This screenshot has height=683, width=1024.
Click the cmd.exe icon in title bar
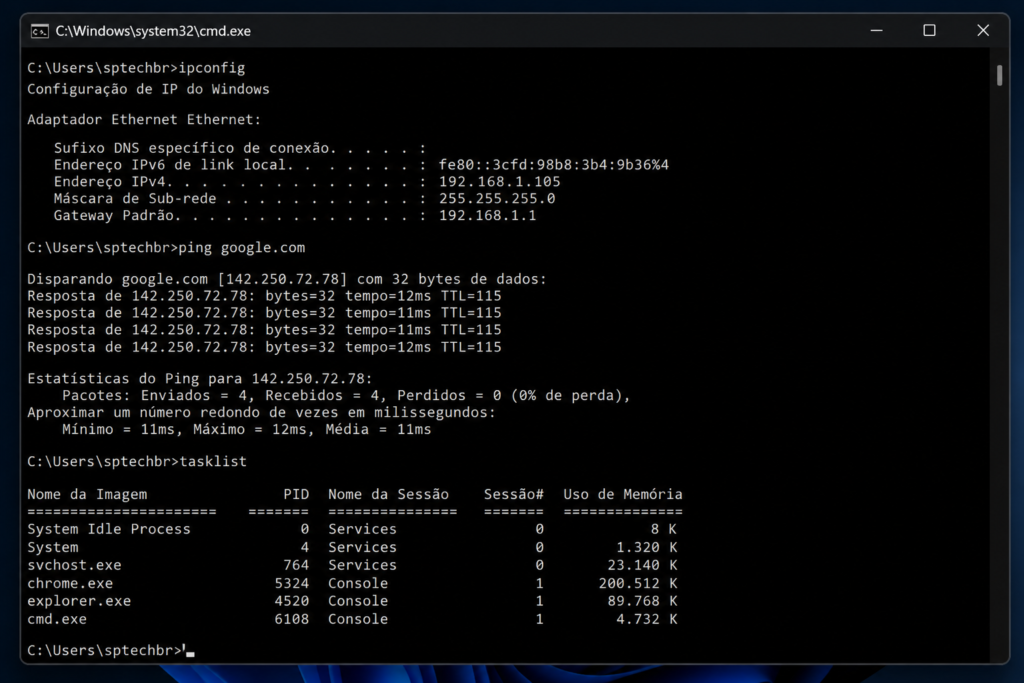(40, 31)
